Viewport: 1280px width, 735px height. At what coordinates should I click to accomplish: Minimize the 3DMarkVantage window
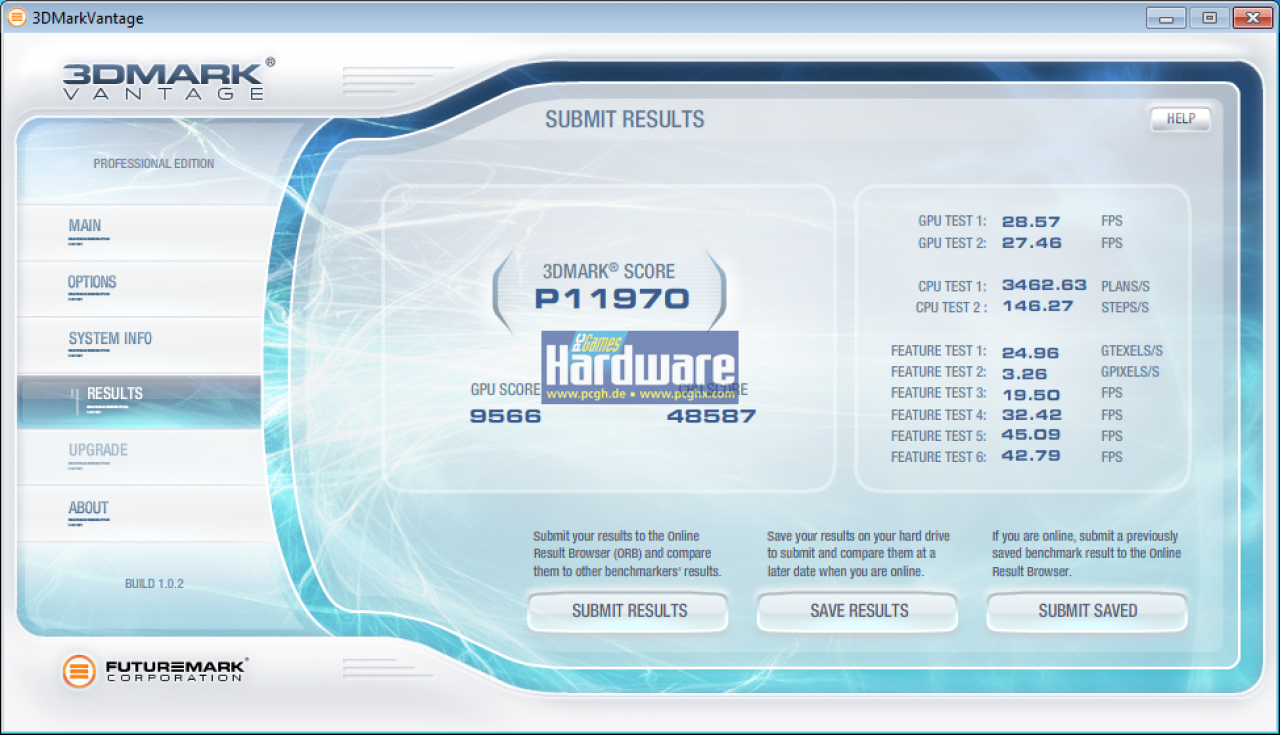click(x=1167, y=18)
